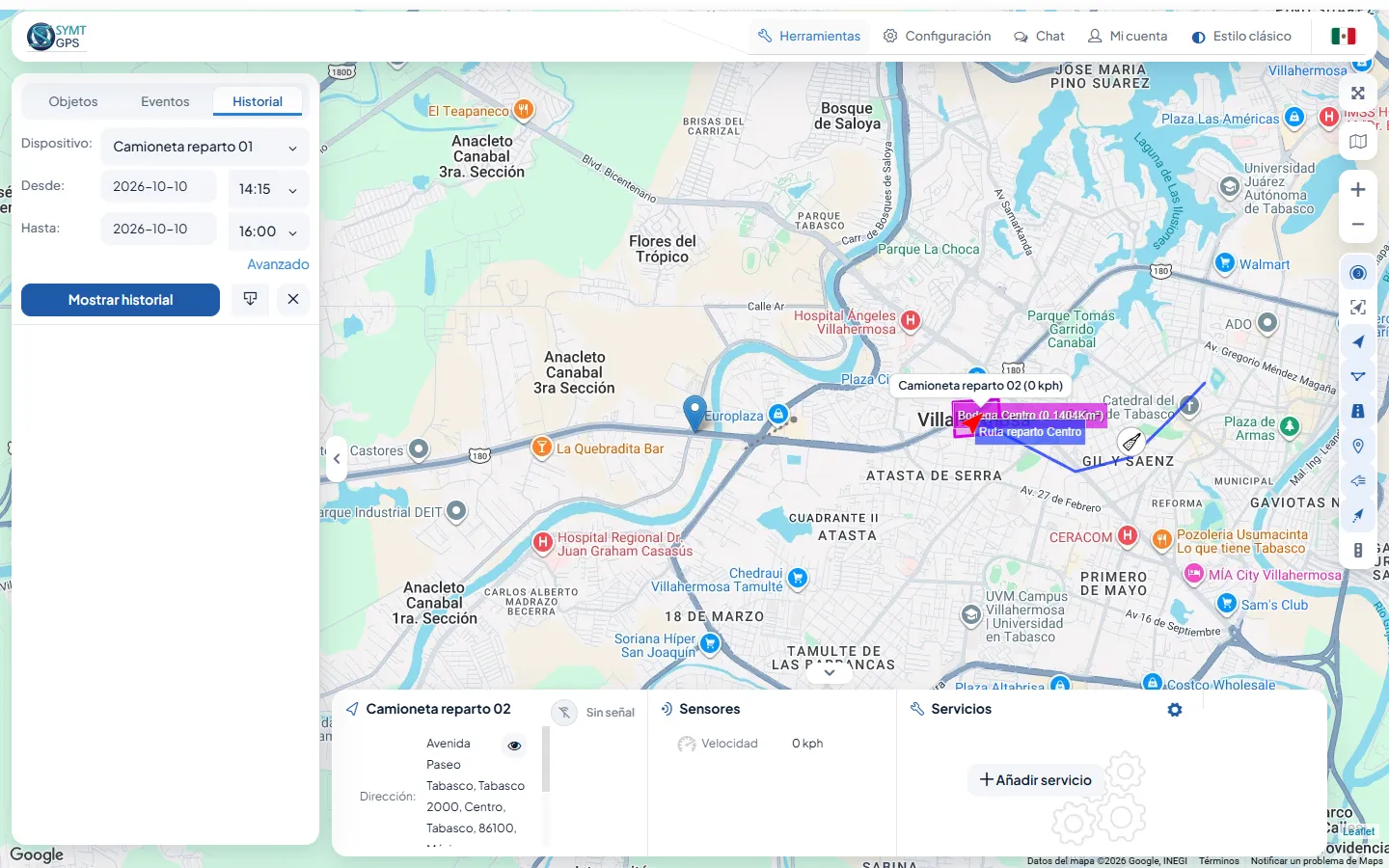Image resolution: width=1389 pixels, height=868 pixels.
Task: Switch to the Eventos tab
Action: coord(165,101)
